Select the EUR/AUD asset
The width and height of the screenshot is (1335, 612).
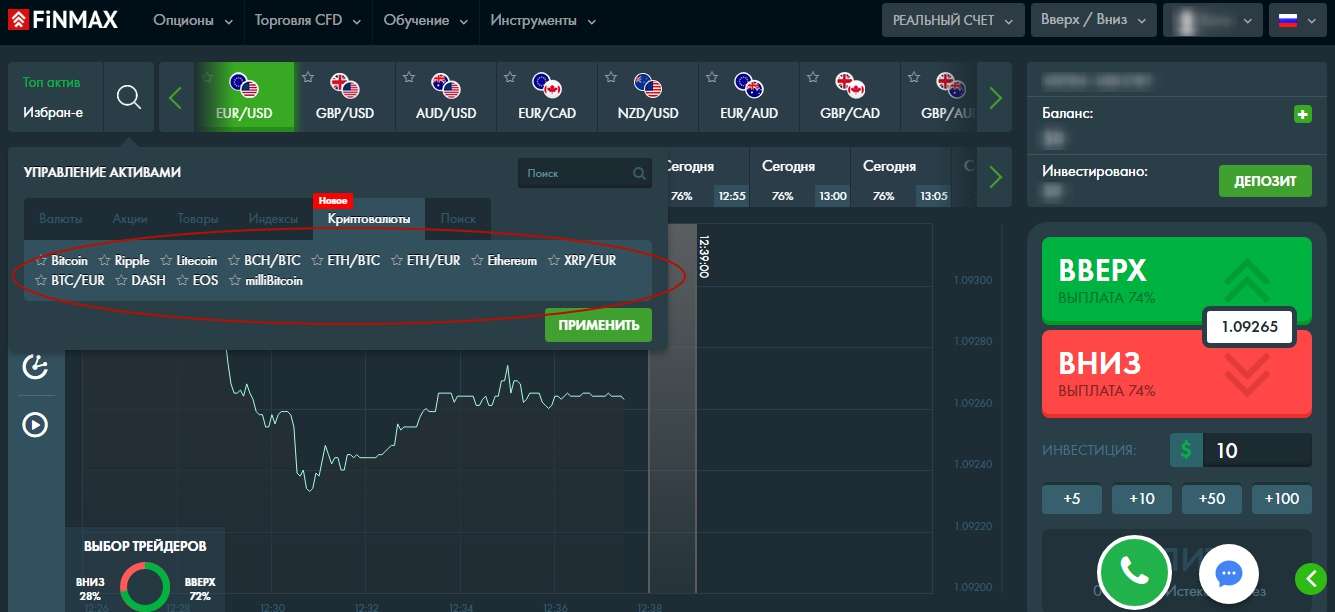749,97
